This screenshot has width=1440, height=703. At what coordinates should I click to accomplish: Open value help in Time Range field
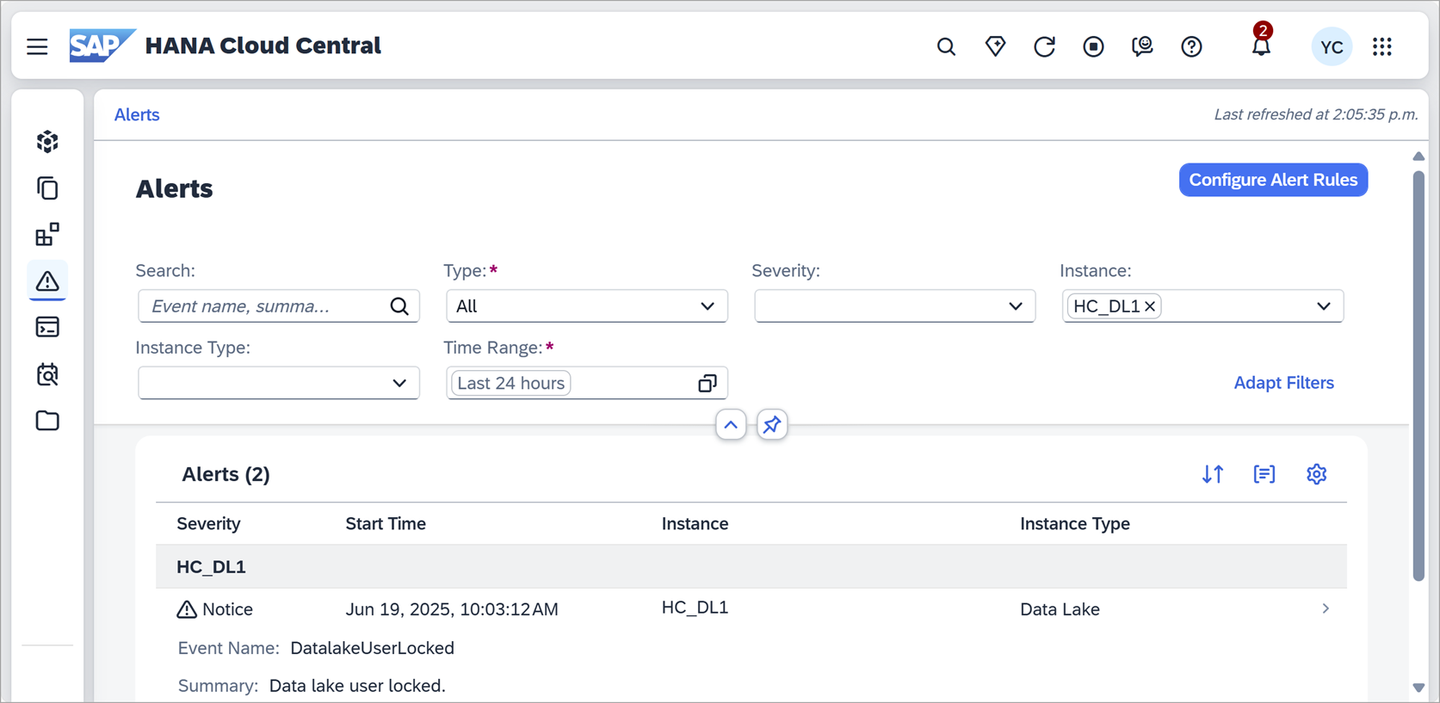click(x=707, y=383)
